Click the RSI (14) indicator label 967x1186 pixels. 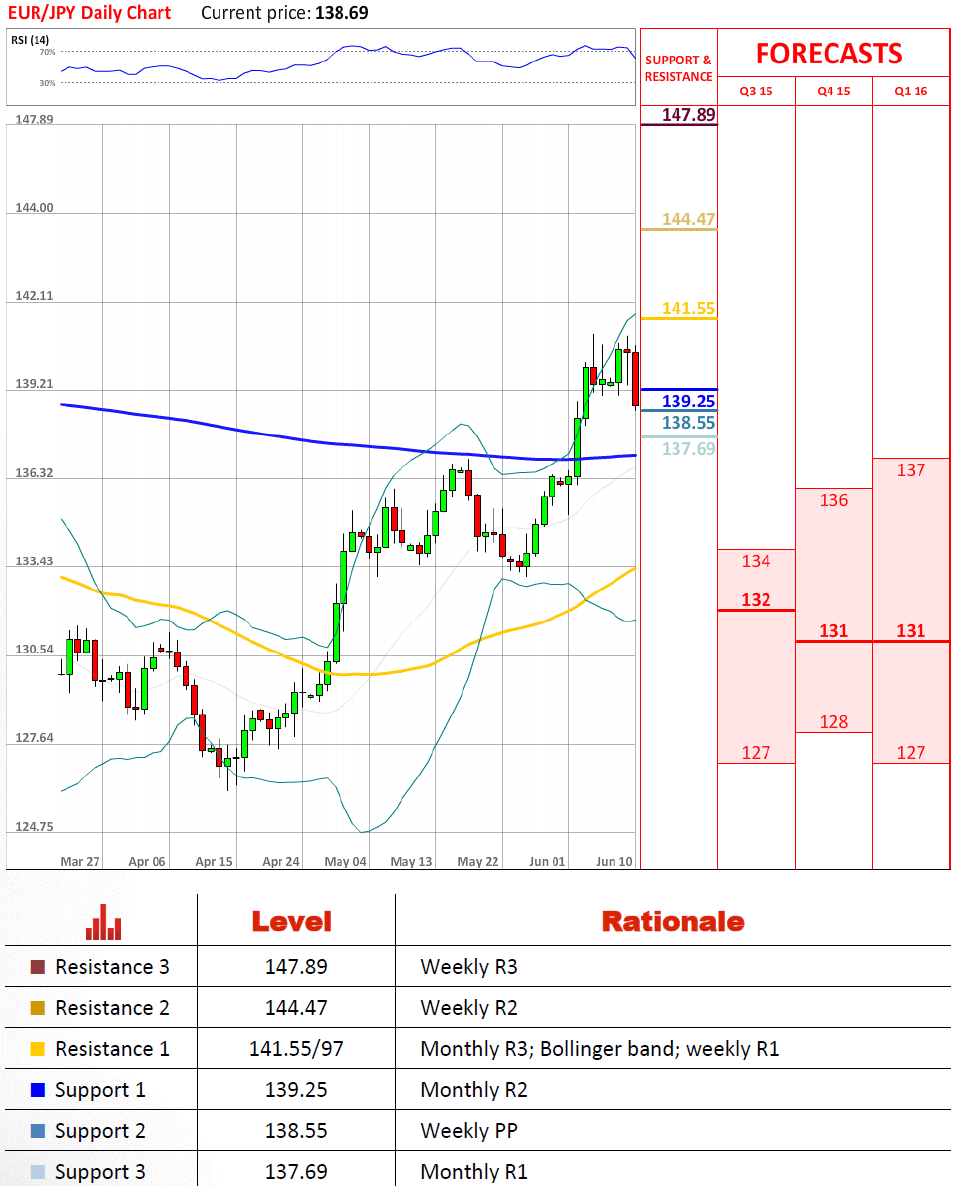tap(30, 39)
